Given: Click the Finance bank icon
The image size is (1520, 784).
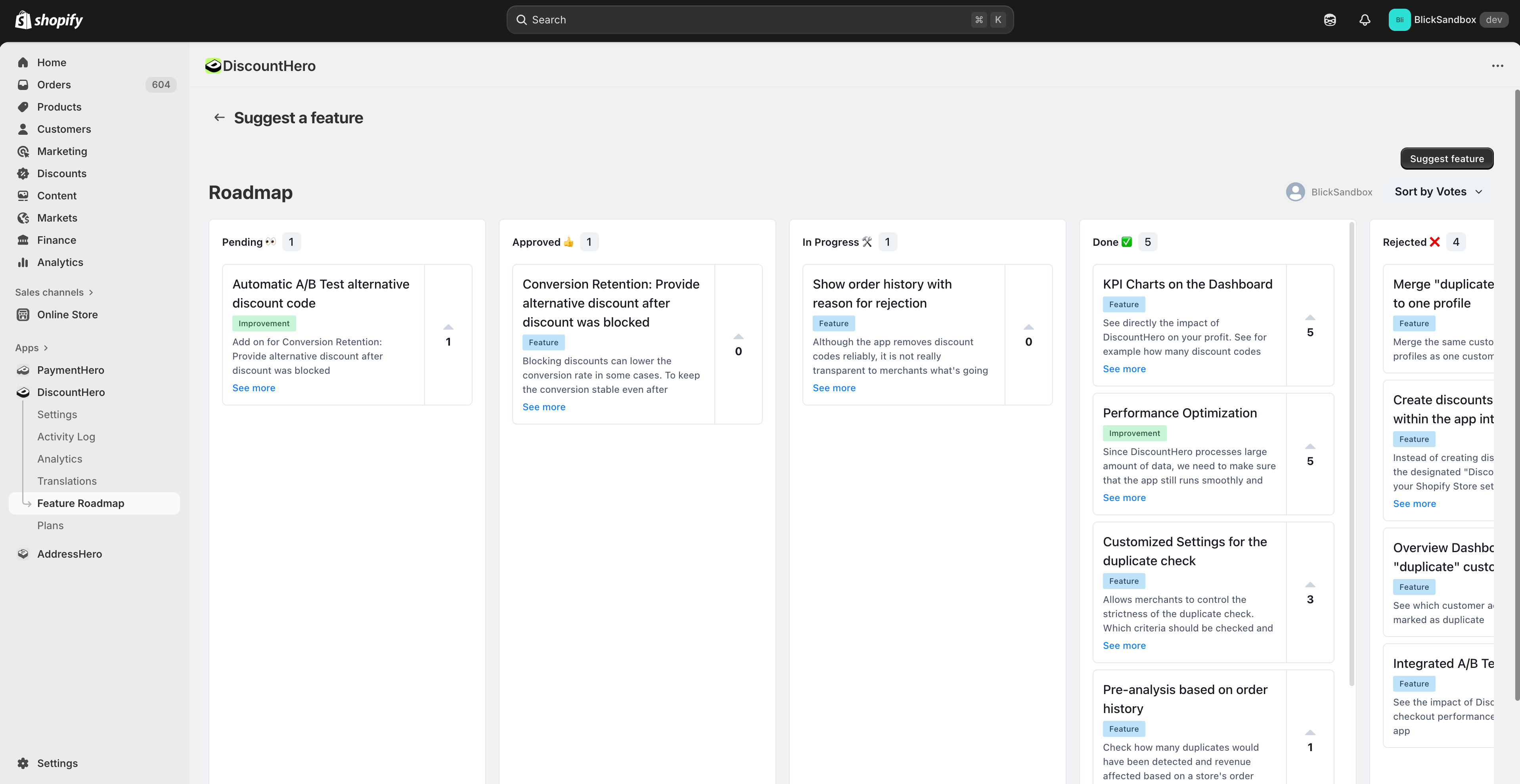Looking at the screenshot, I should point(23,240).
